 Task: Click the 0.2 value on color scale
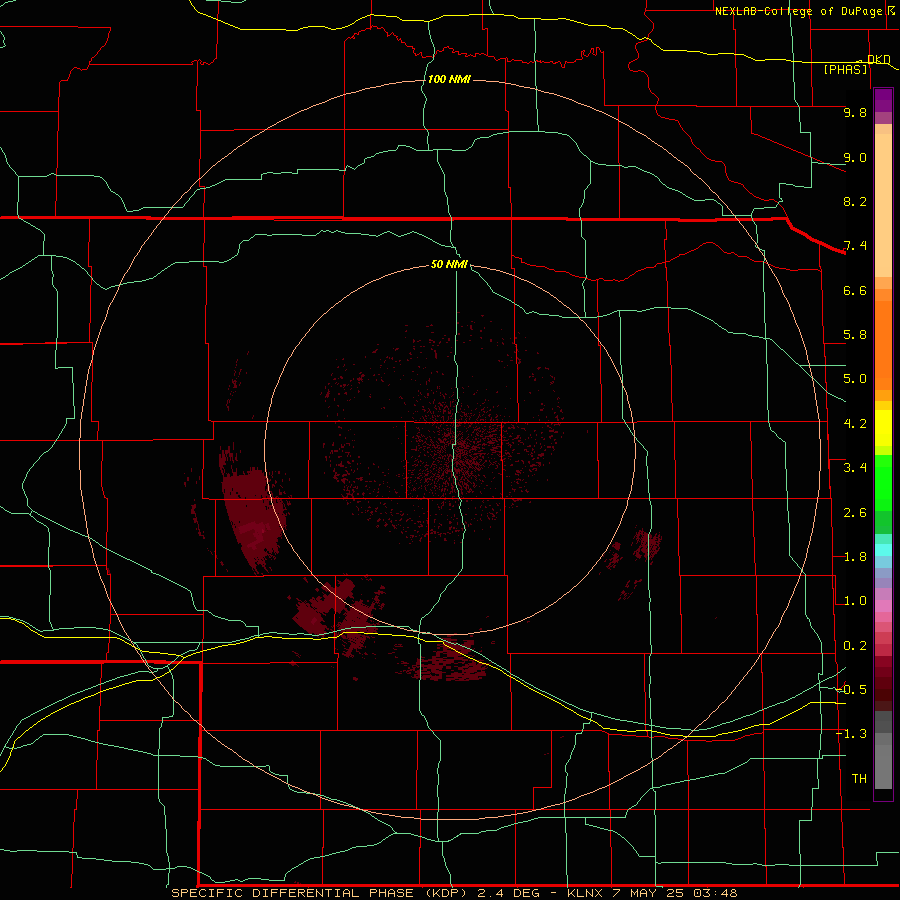tap(855, 646)
